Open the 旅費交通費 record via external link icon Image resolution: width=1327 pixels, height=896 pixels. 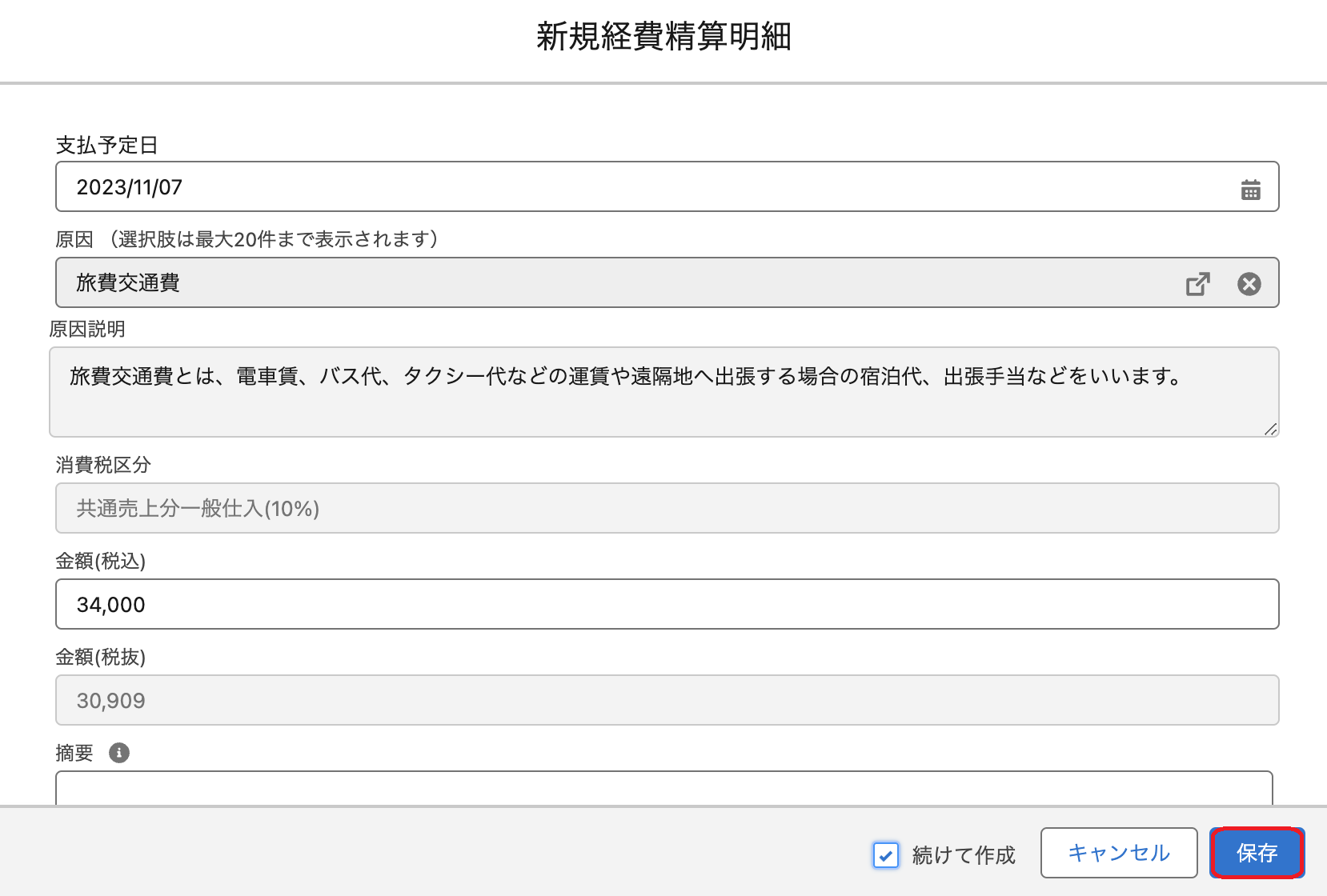1197,284
